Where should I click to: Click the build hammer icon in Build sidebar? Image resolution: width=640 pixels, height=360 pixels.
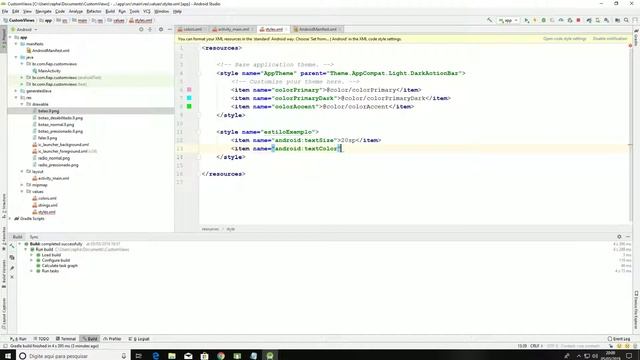[x=12, y=247]
